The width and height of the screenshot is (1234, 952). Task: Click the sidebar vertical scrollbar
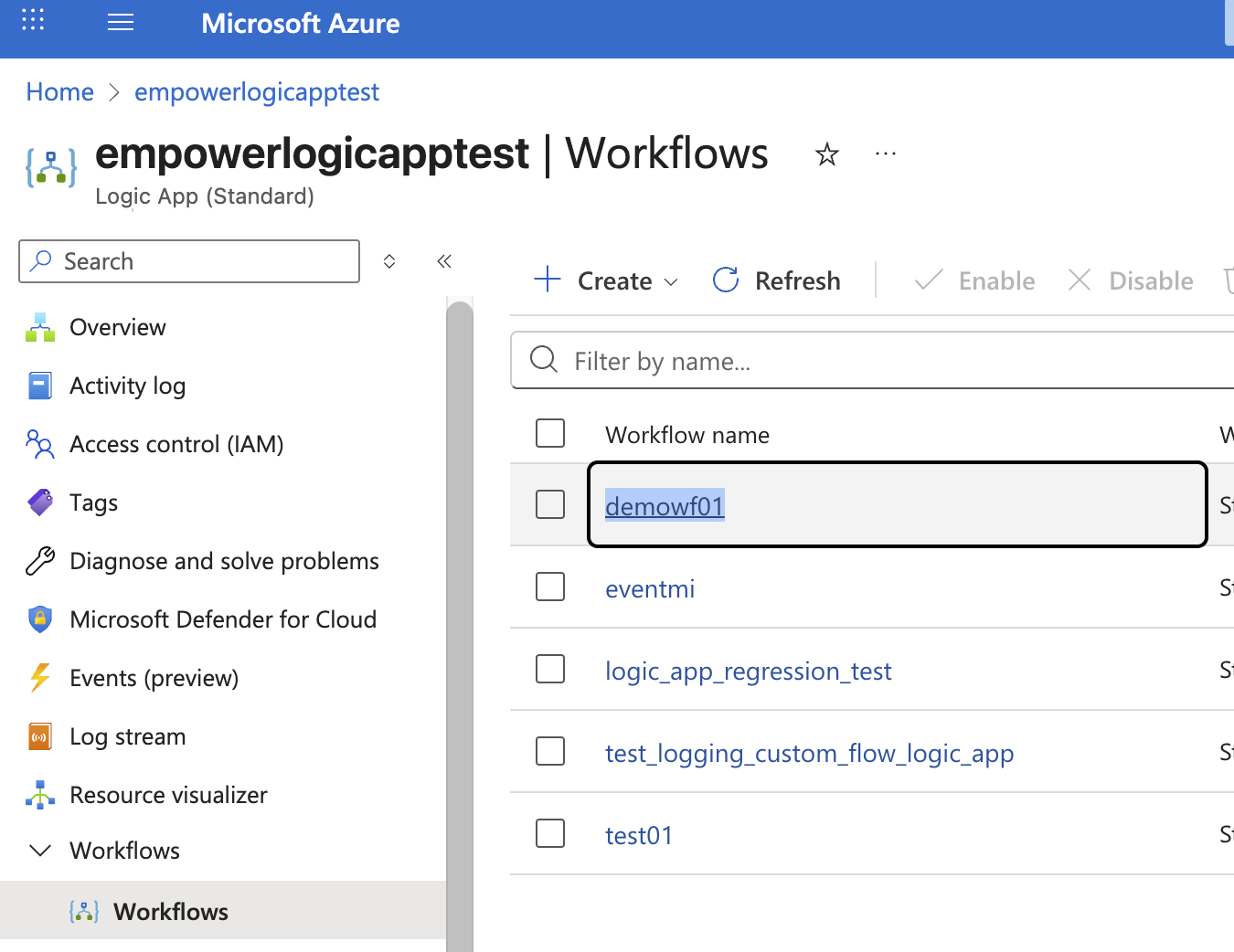coord(460,626)
